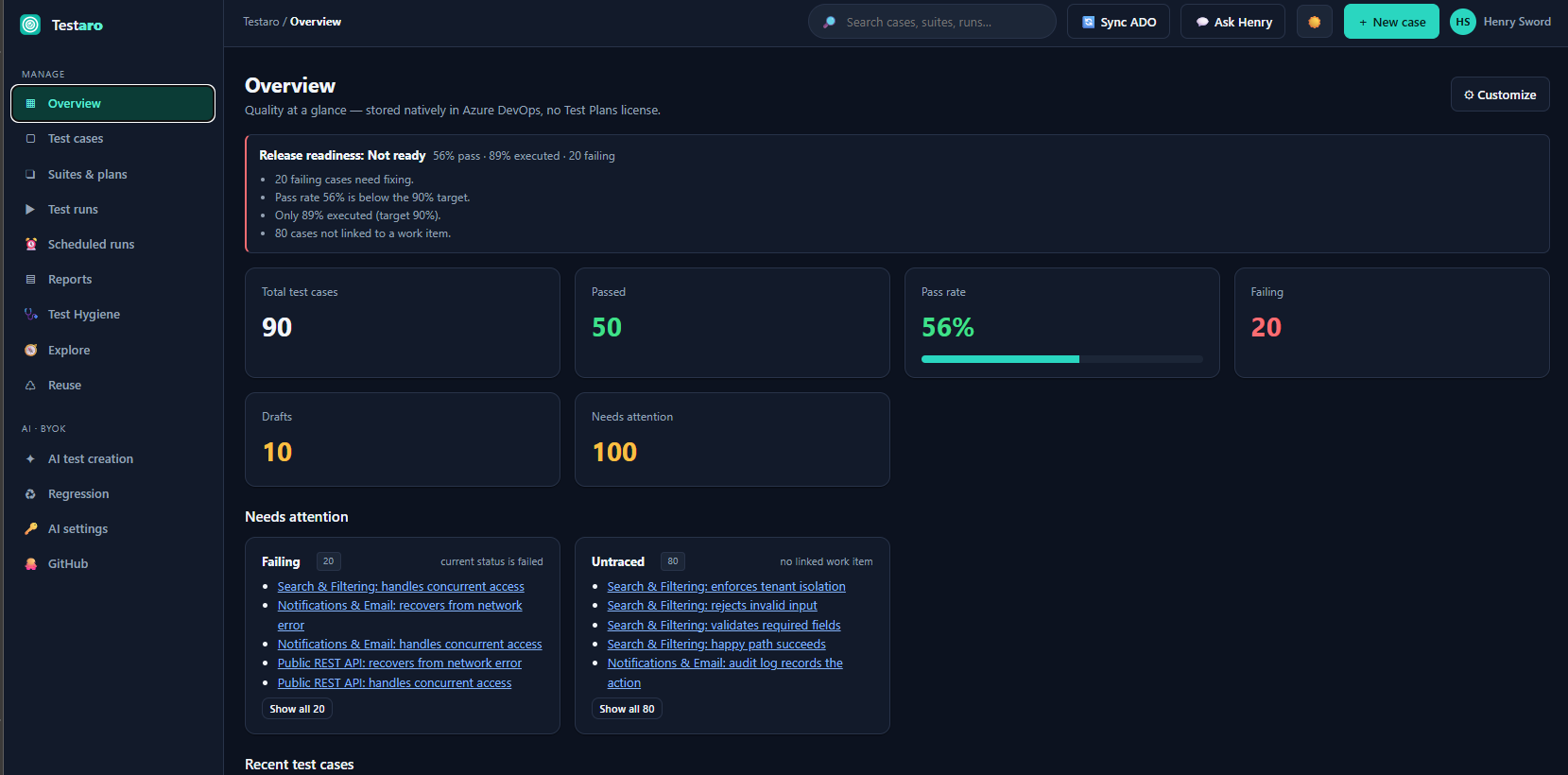Screen dimensions: 1568x775
Task: Open Test runs page
Action: click(x=112, y=210)
